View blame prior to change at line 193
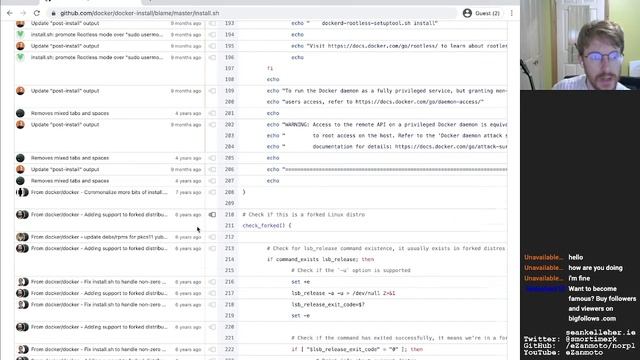The height and width of the screenshot is (360, 640). point(212,23)
